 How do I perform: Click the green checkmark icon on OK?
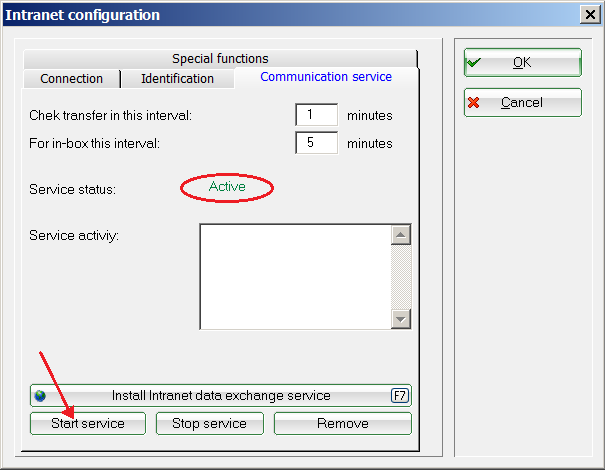pyautogui.click(x=473, y=62)
